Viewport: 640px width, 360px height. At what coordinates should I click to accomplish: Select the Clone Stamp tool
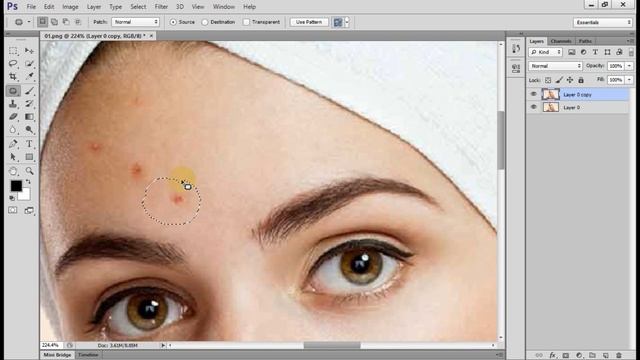coord(13,104)
